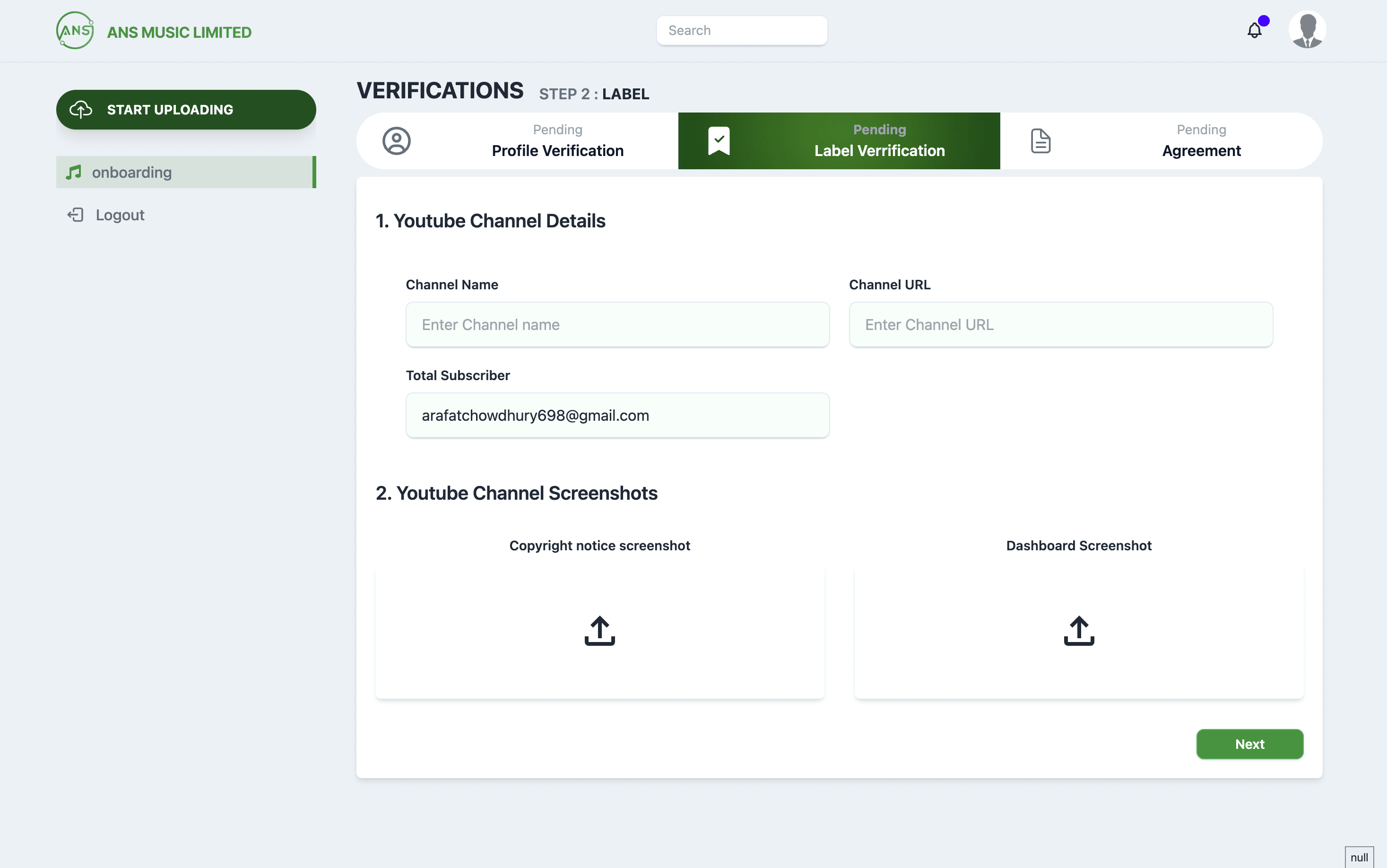Click the ANS circular logo icon
Viewport: 1387px width, 868px height.
[75, 30]
